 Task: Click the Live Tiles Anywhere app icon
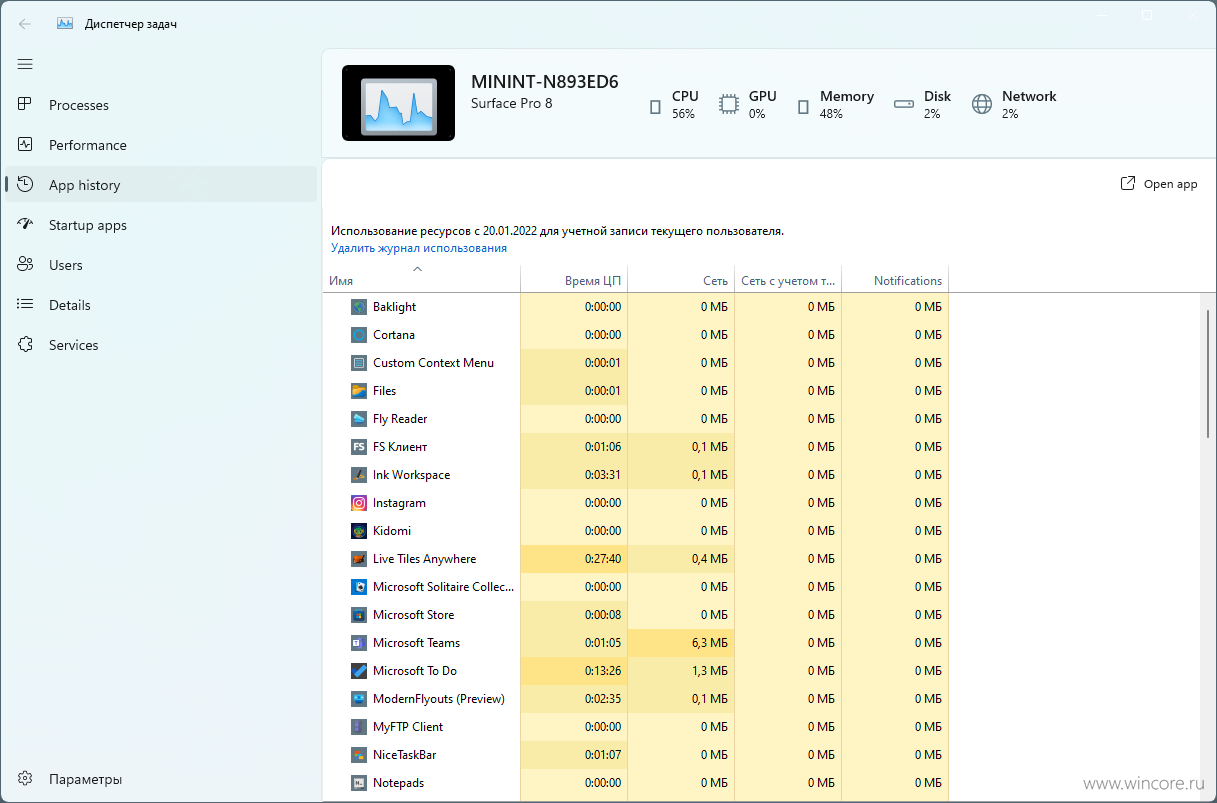tap(359, 559)
